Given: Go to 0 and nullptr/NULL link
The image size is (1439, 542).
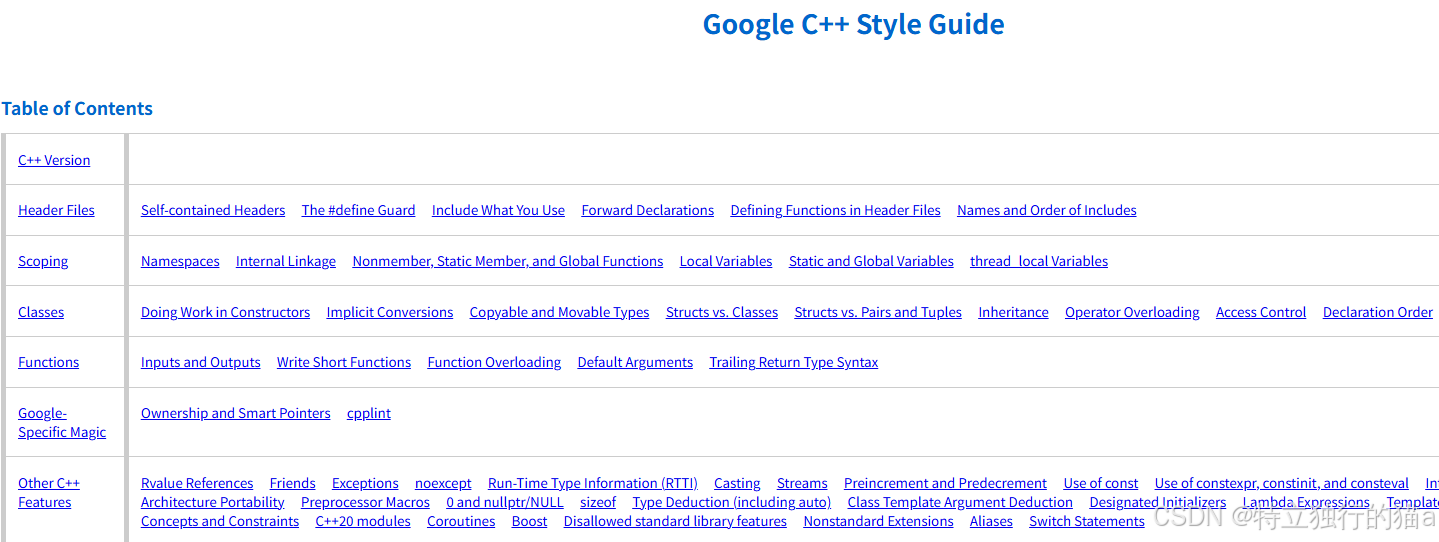Looking at the screenshot, I should 505,502.
